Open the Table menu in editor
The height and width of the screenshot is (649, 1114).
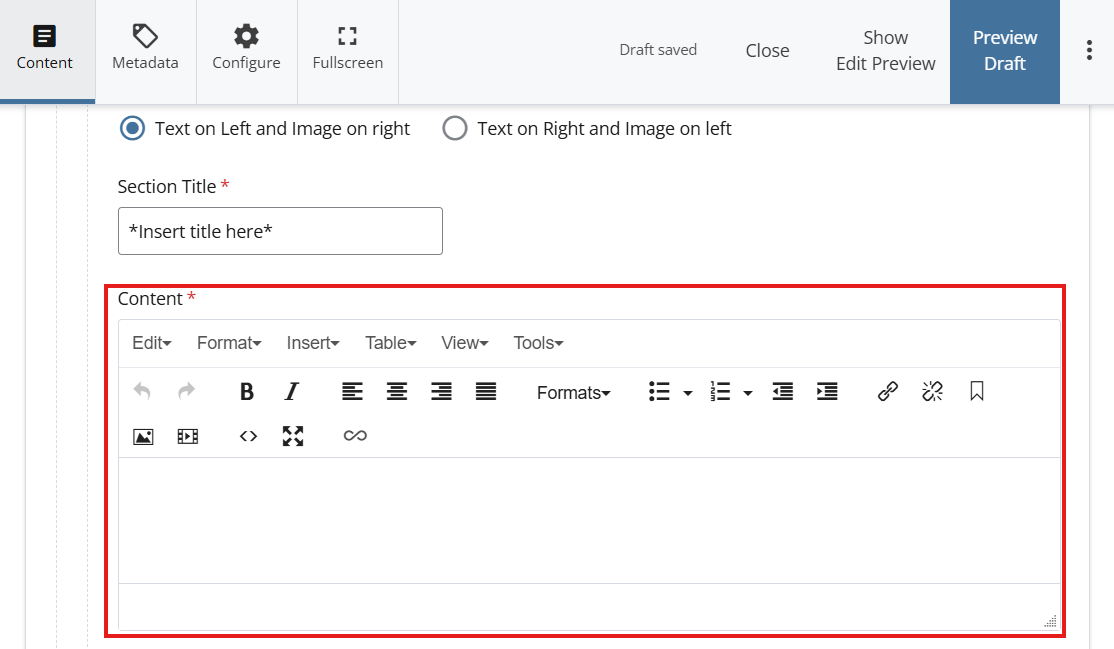pos(390,343)
